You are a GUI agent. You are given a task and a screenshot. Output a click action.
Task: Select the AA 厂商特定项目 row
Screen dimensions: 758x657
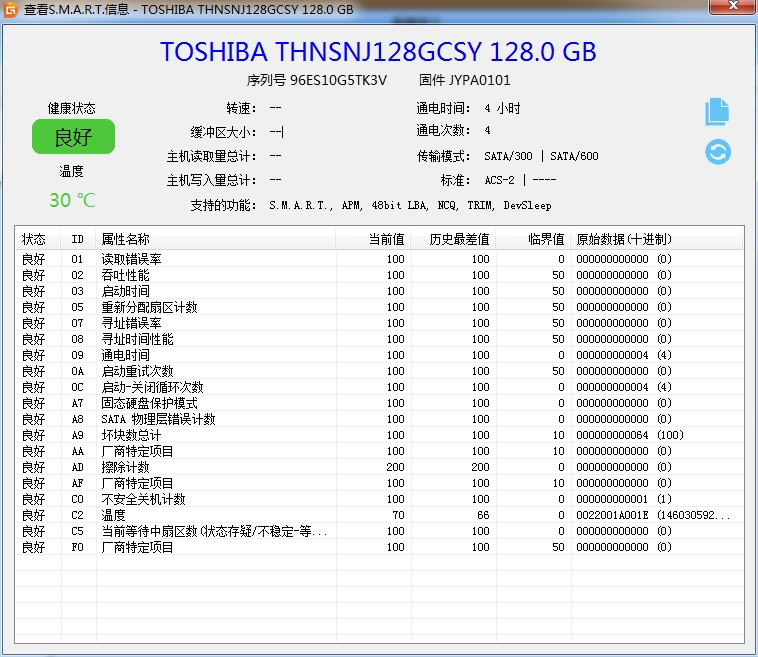tap(379, 451)
